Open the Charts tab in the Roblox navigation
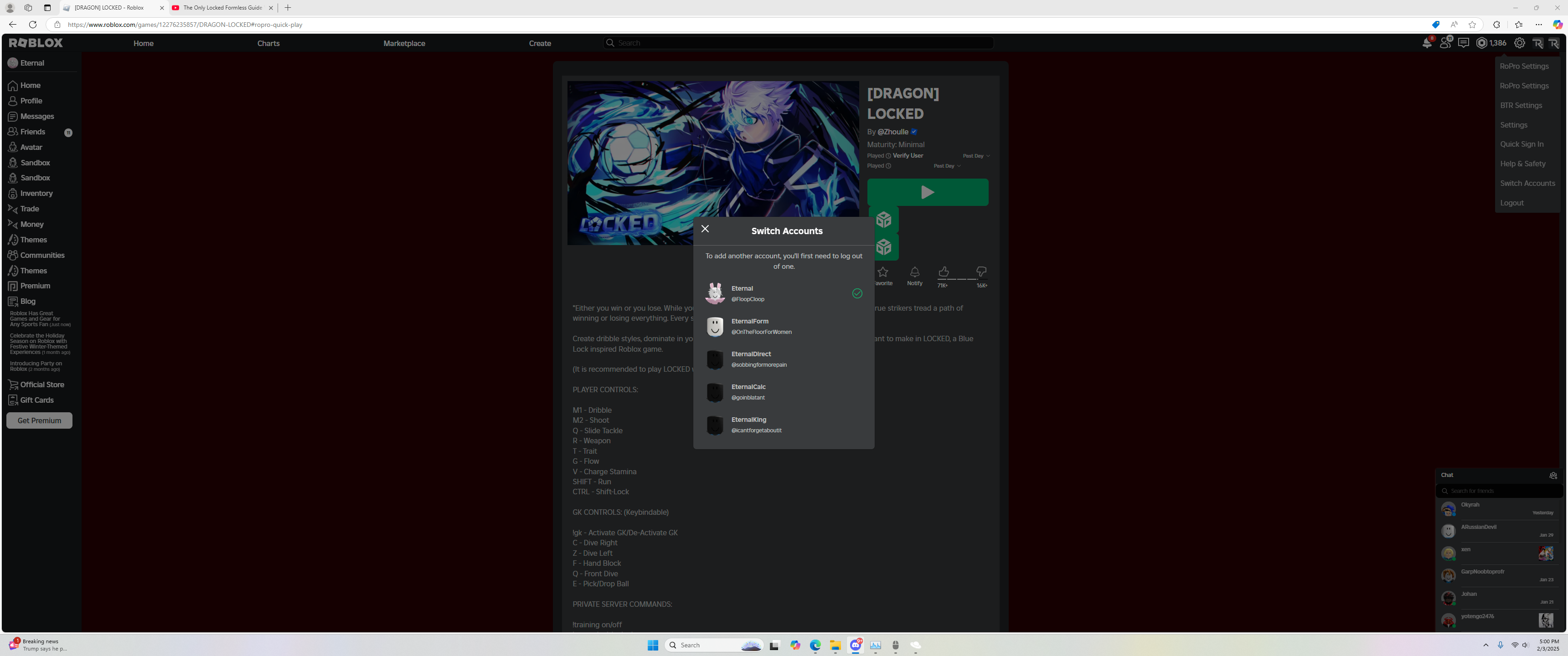The image size is (1568, 656). click(x=268, y=43)
